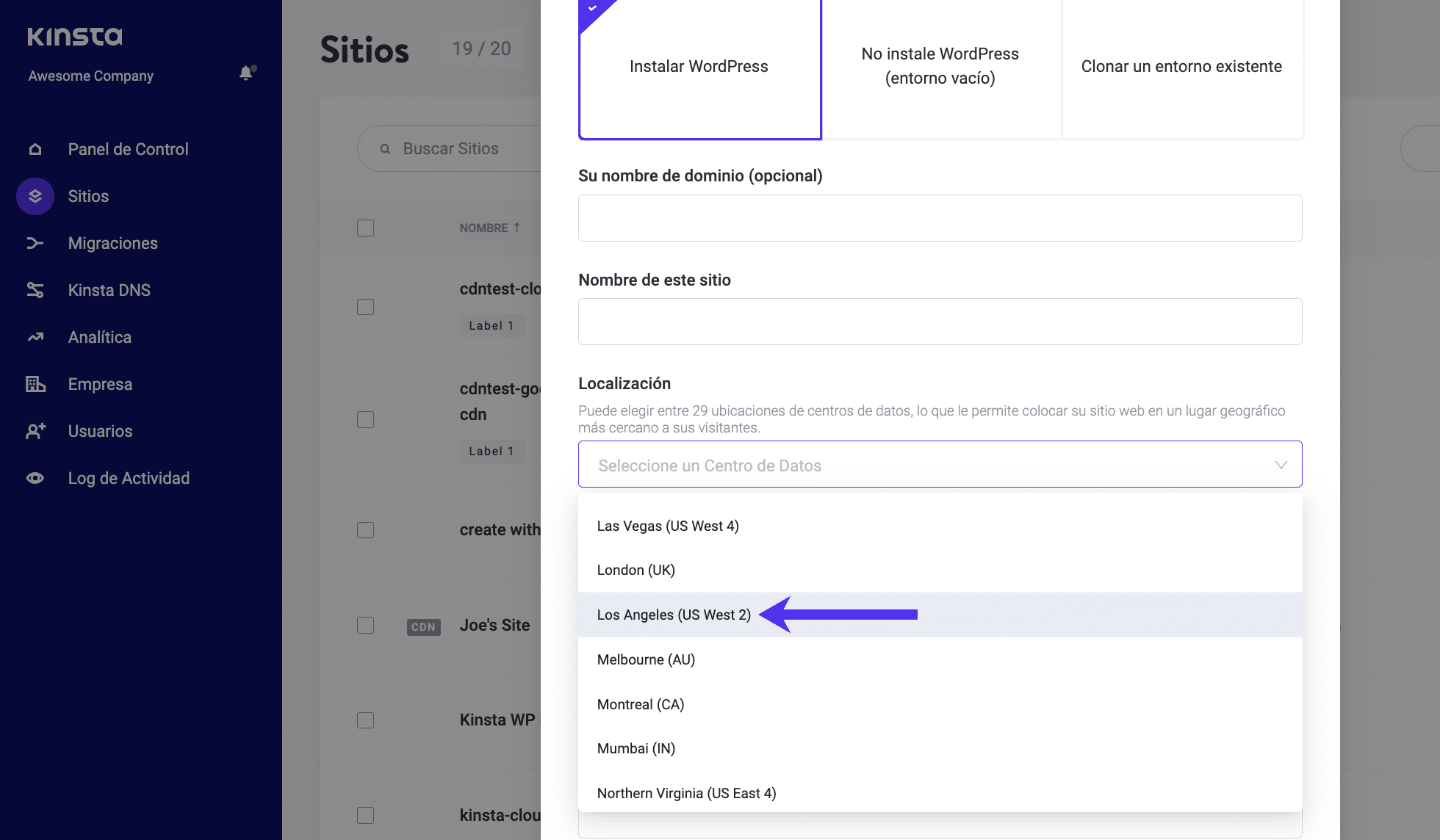
Task: Click the Empresa building icon
Action: 35,385
